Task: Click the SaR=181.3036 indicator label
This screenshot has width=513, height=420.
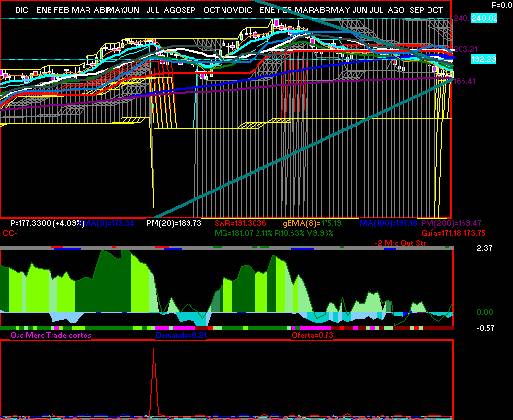Action: click(x=240, y=223)
